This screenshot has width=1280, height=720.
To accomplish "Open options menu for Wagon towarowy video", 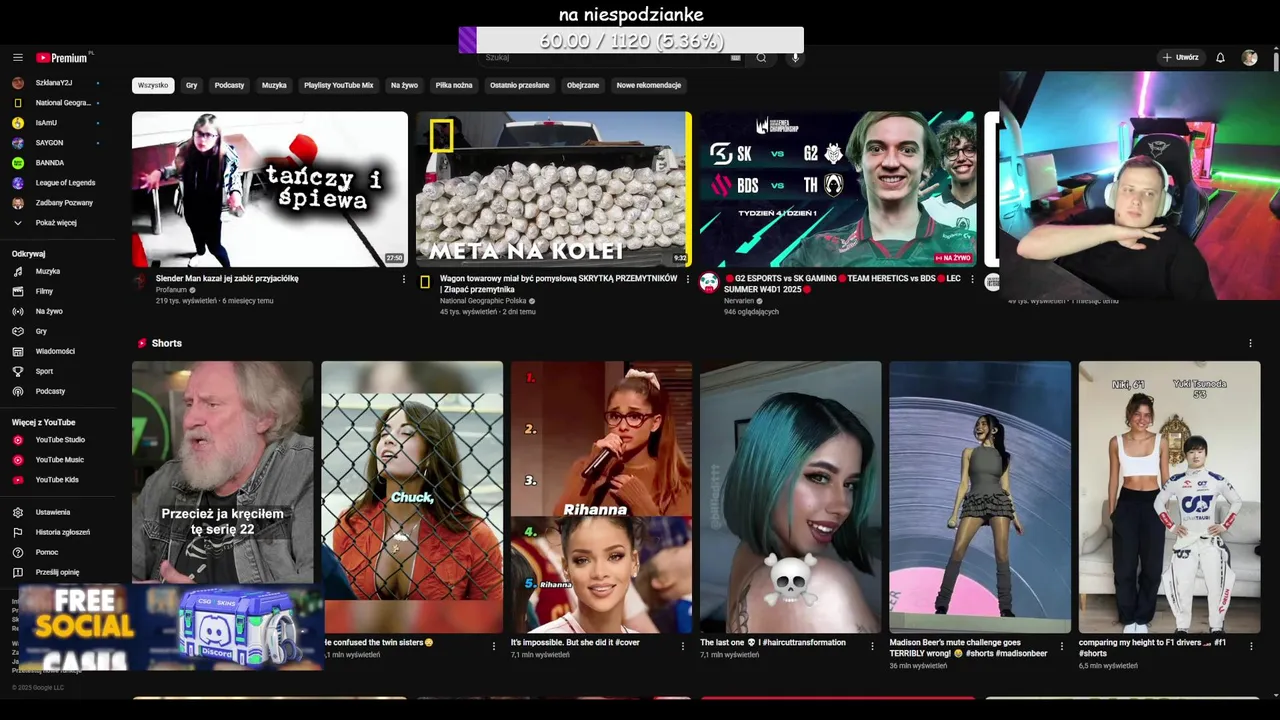I will point(688,279).
